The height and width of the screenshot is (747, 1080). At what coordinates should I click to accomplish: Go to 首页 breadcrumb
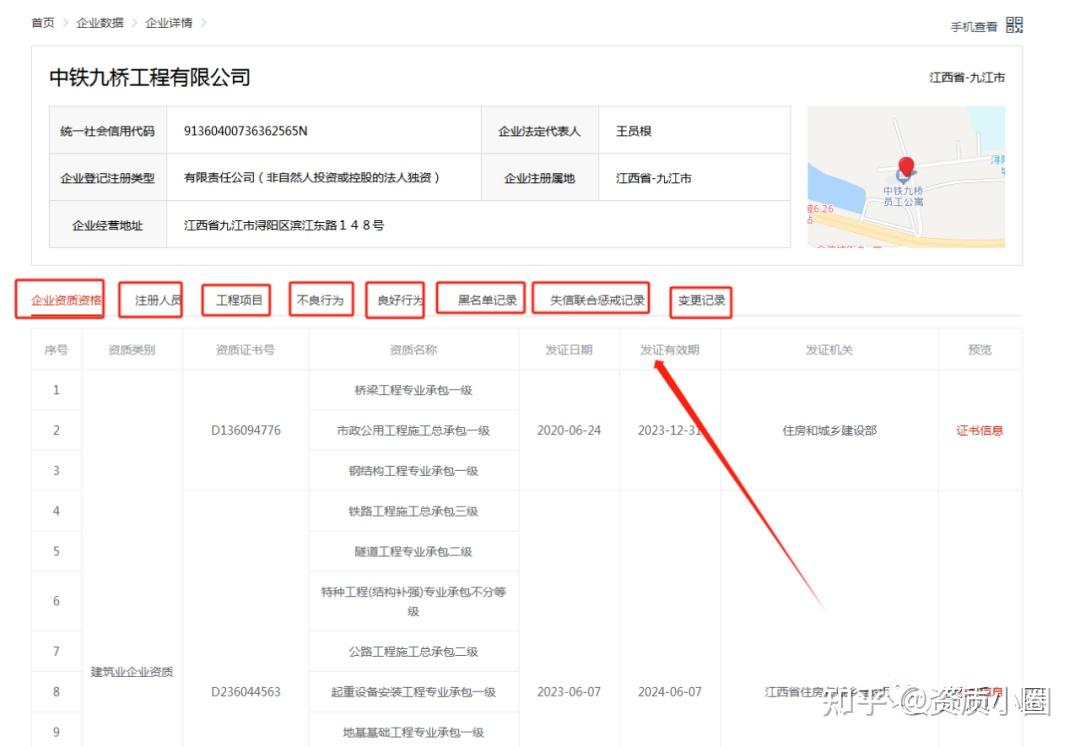(x=43, y=23)
